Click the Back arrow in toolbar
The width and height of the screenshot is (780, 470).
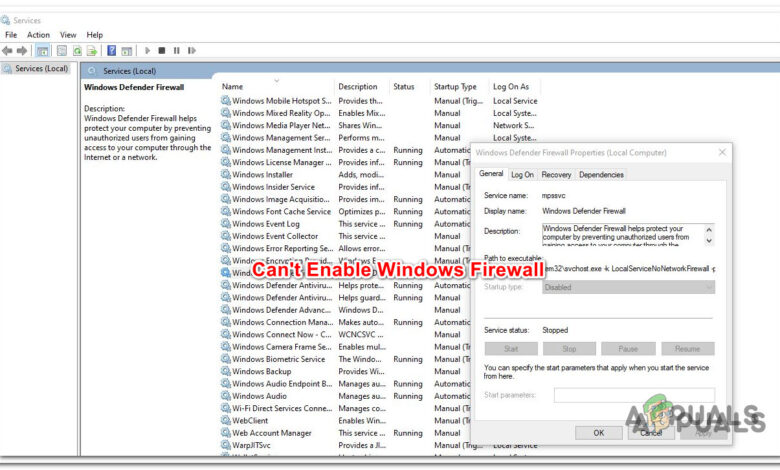pos(7,51)
